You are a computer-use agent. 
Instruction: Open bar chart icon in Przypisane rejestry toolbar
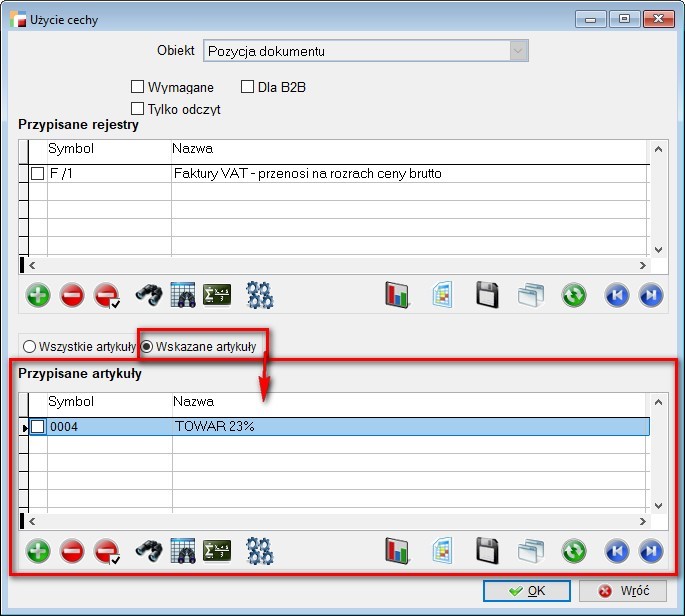coord(397,295)
